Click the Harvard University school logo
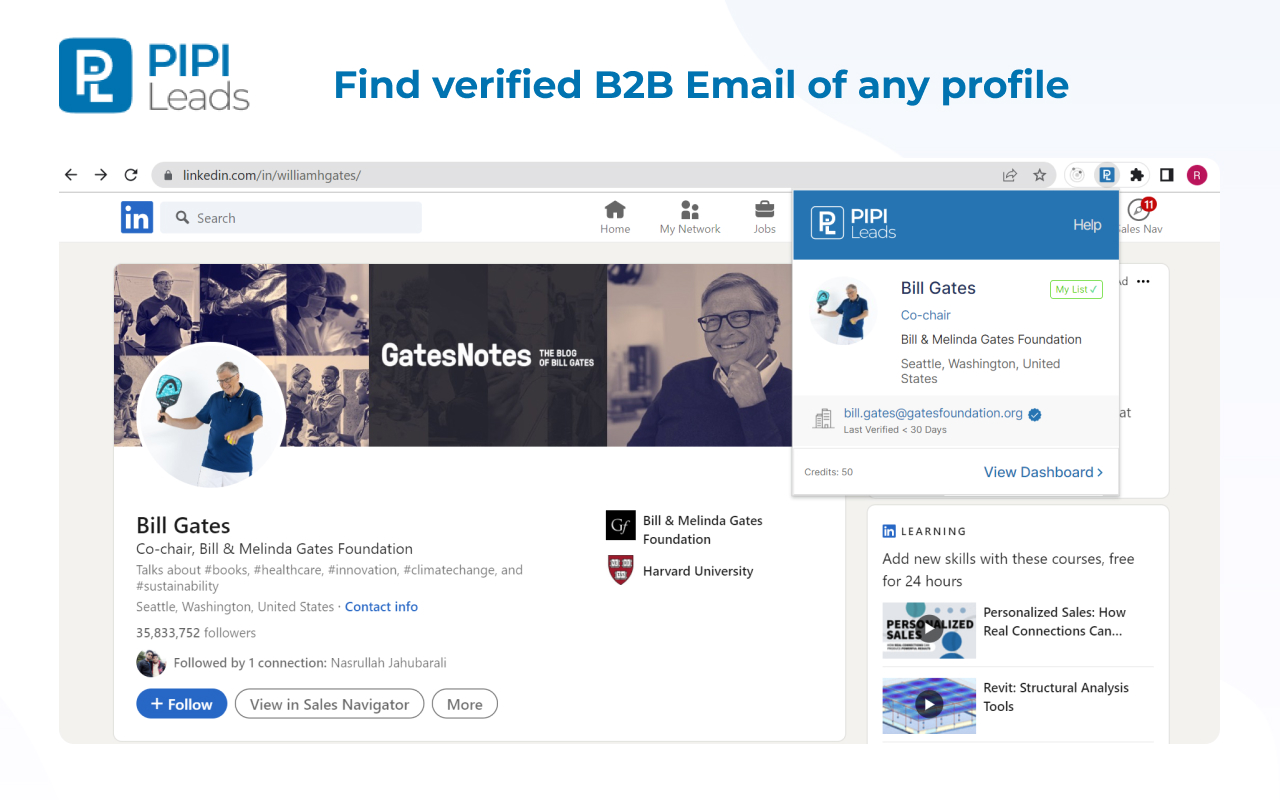This screenshot has width=1280, height=800. 620,570
